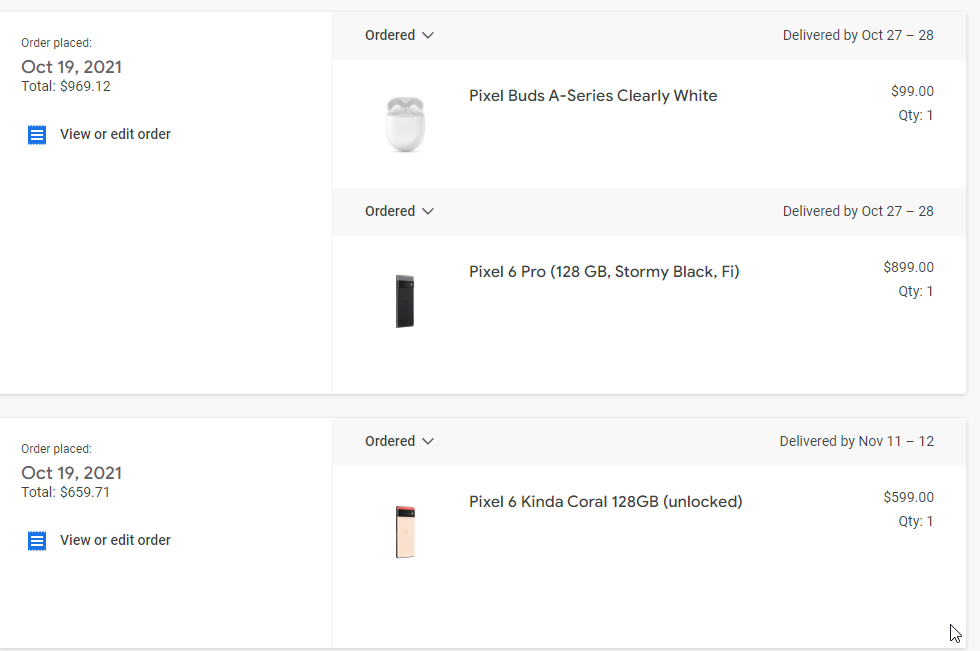Click chevron next to Ordered for Kinda Coral

[x=428, y=441]
